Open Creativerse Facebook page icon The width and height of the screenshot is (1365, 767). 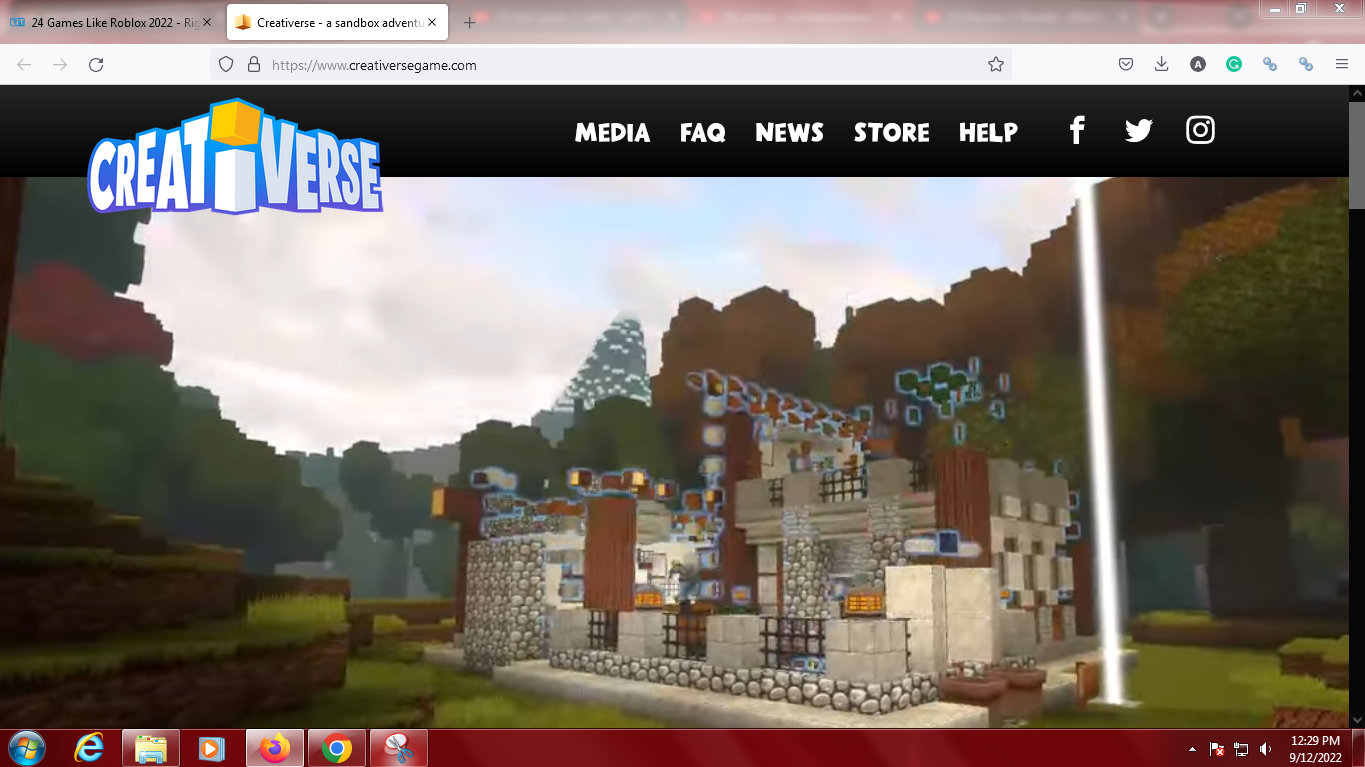(1077, 131)
